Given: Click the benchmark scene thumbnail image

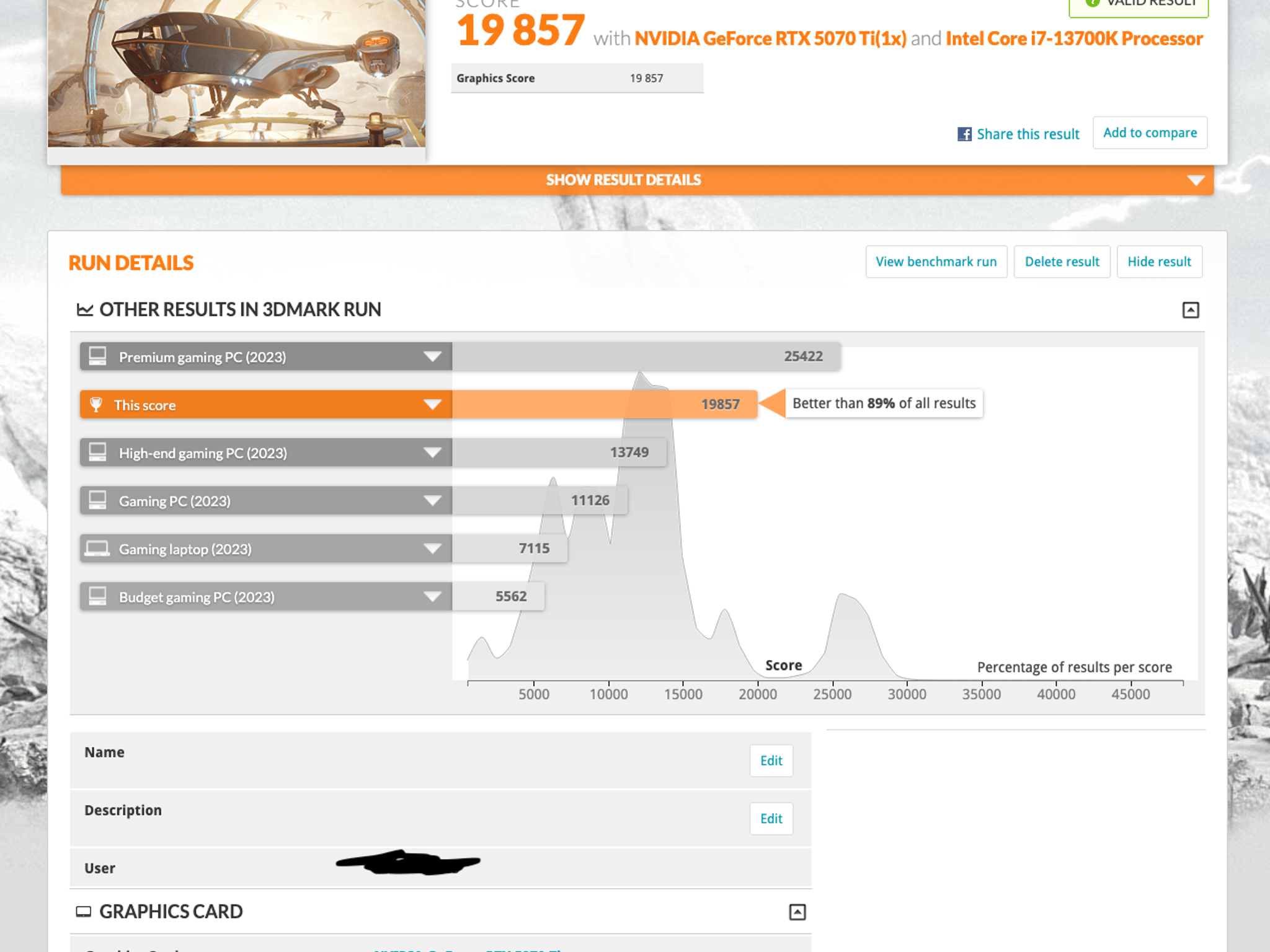Looking at the screenshot, I should coord(236,73).
